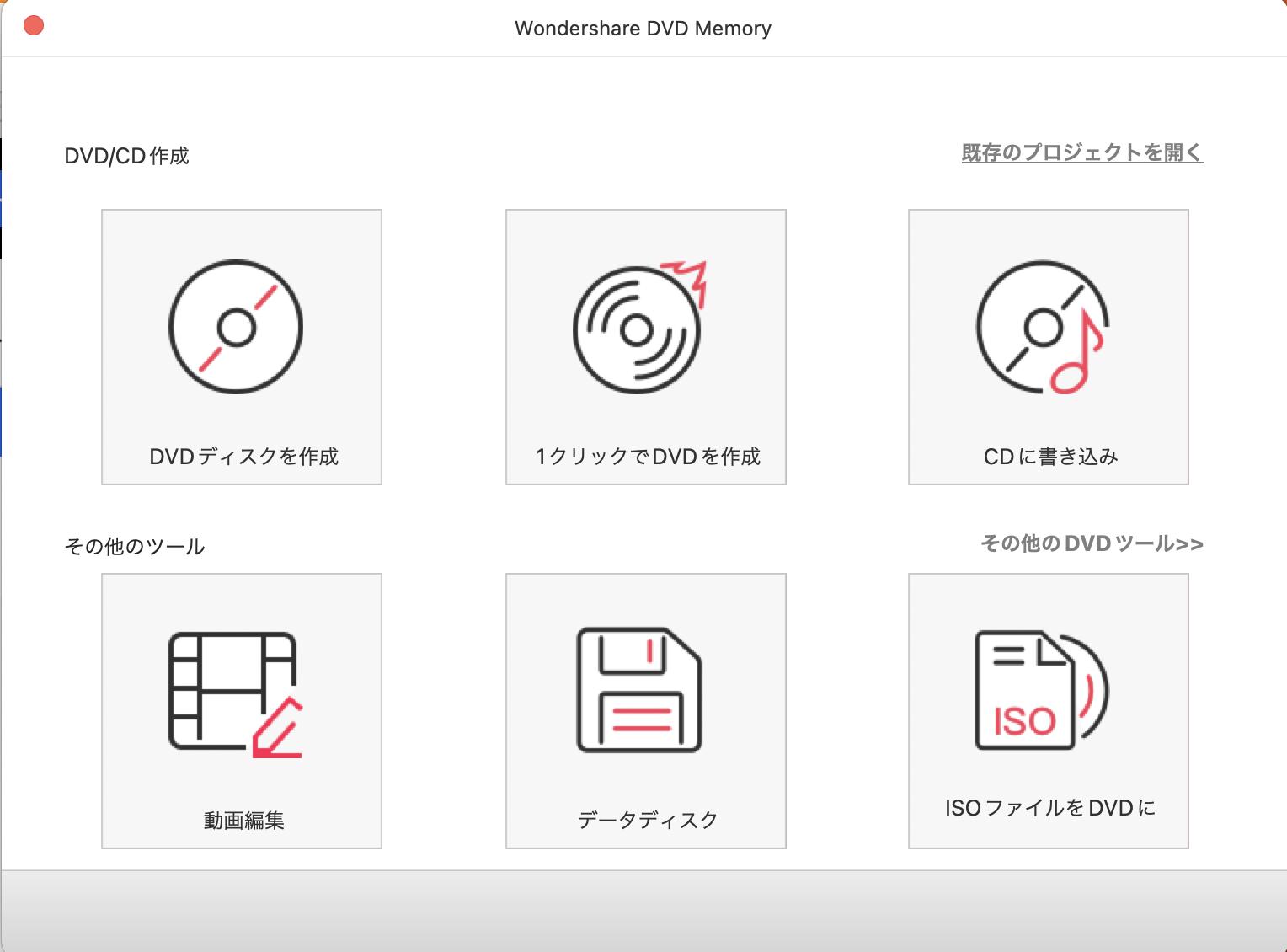This screenshot has width=1287, height=952.
Task: Select the DVDディスクを作成 label
Action: [x=243, y=456]
